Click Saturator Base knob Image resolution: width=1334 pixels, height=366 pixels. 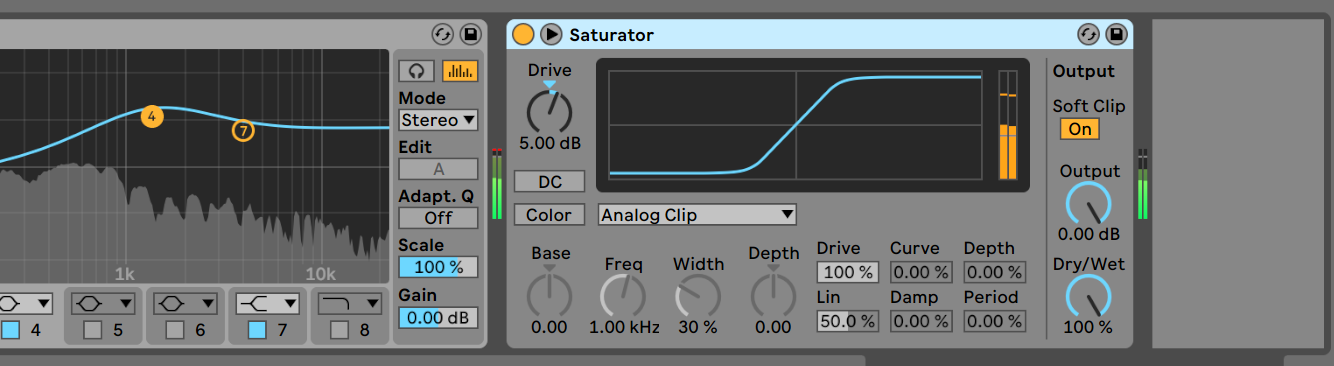(549, 296)
